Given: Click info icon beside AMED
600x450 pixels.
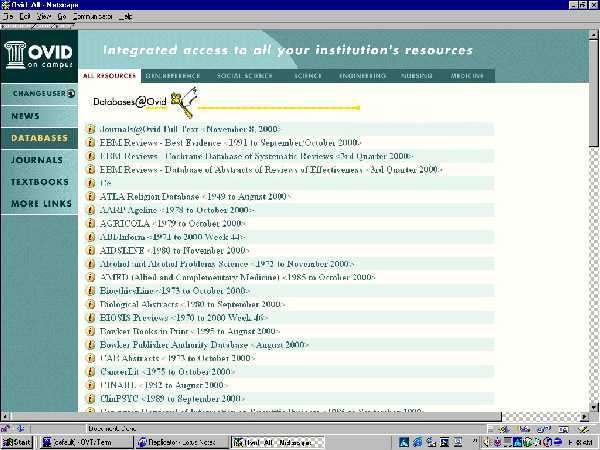Looking at the screenshot, I should [x=90, y=277].
